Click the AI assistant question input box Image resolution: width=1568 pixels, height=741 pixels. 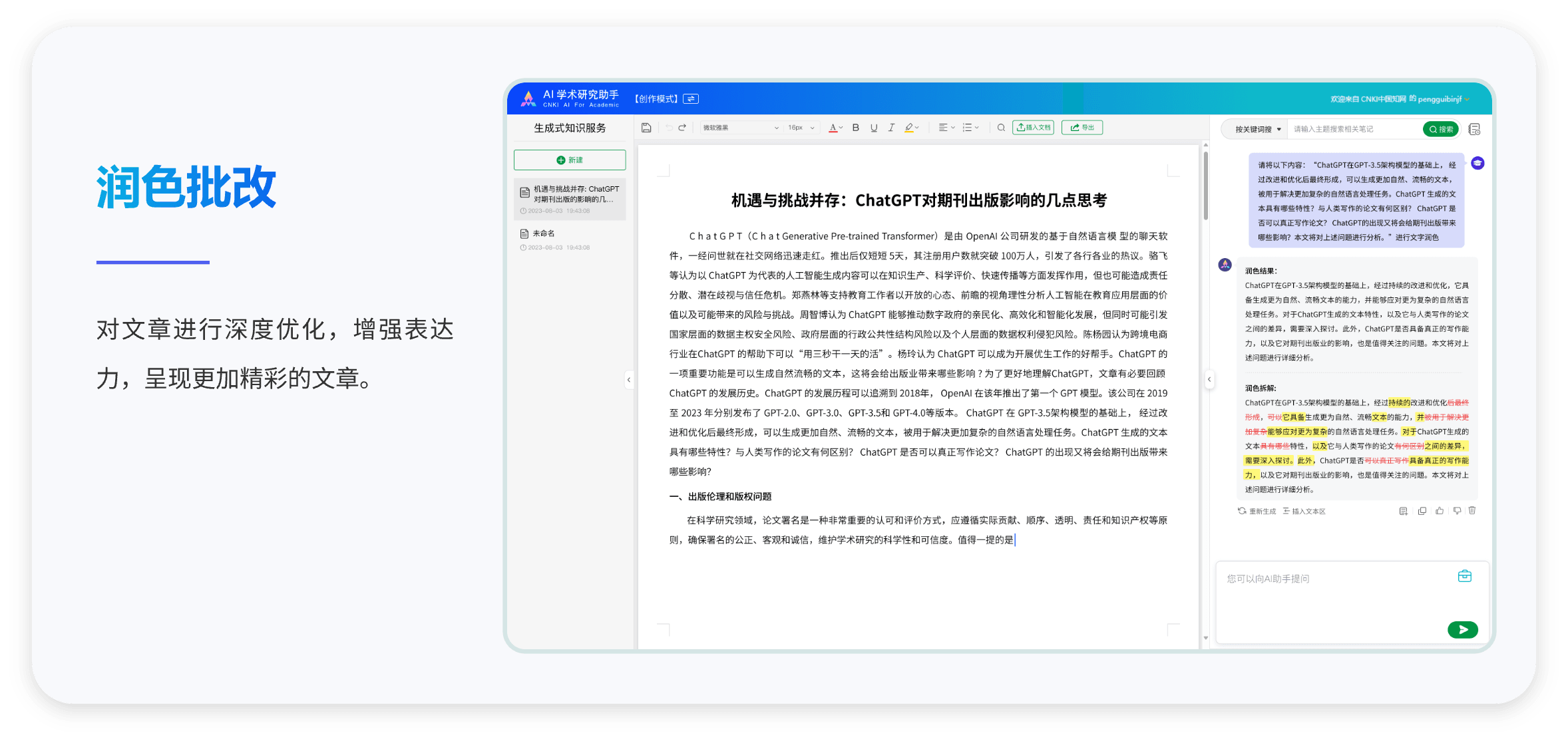click(x=1352, y=602)
